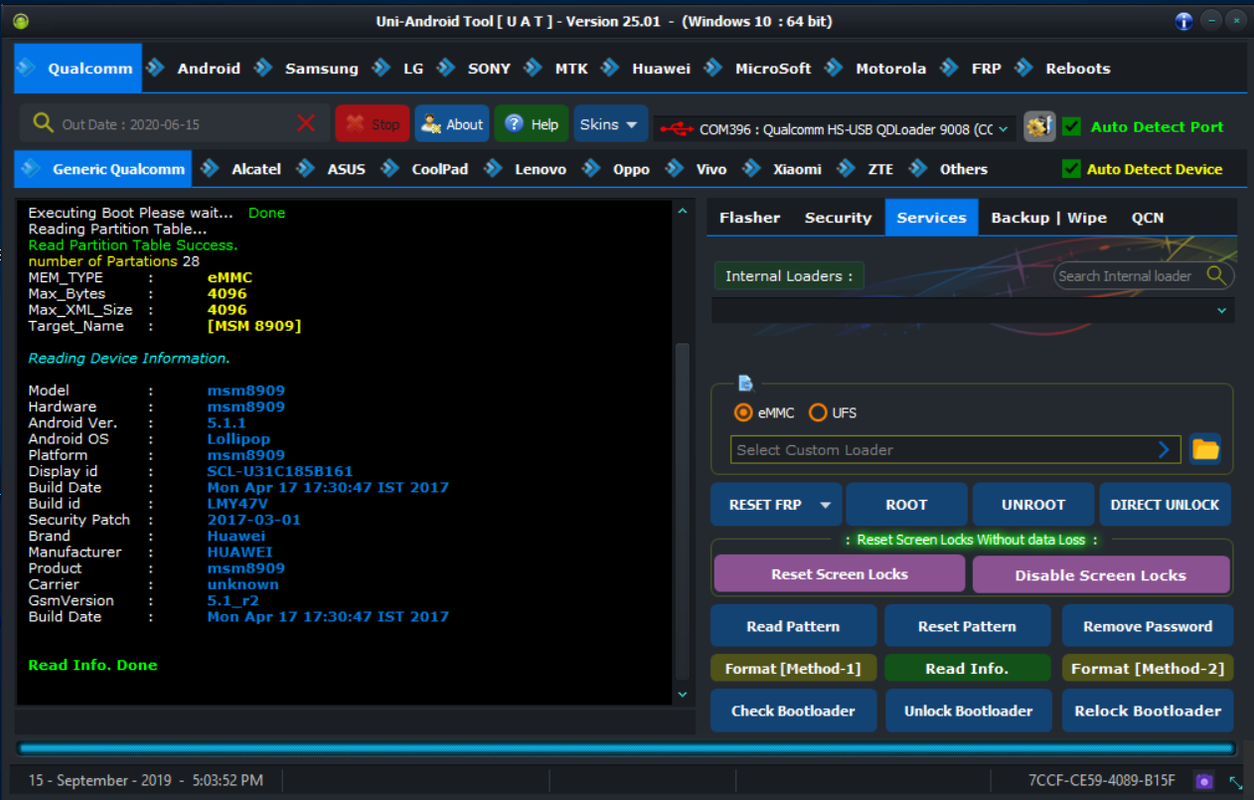This screenshot has width=1254, height=800.
Task: Uncheck Auto Detect Device
Action: 1071,169
